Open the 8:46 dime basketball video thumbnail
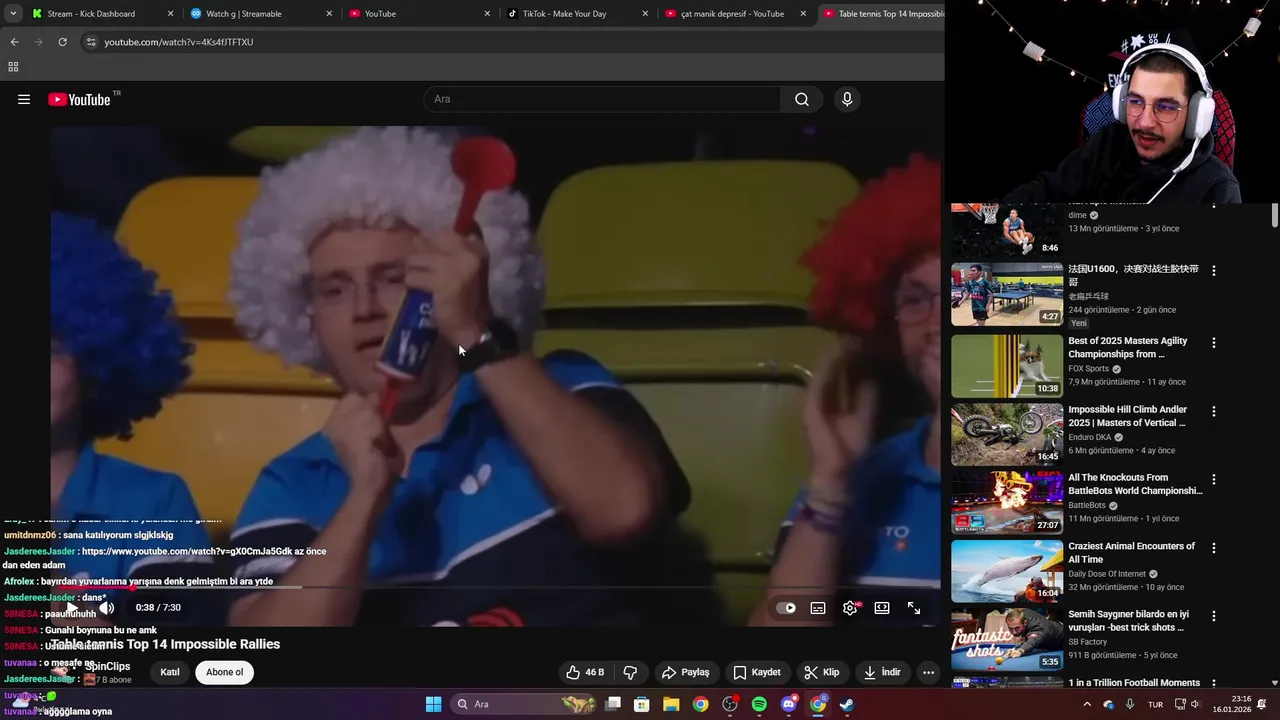This screenshot has height=720, width=1280. (x=1007, y=230)
